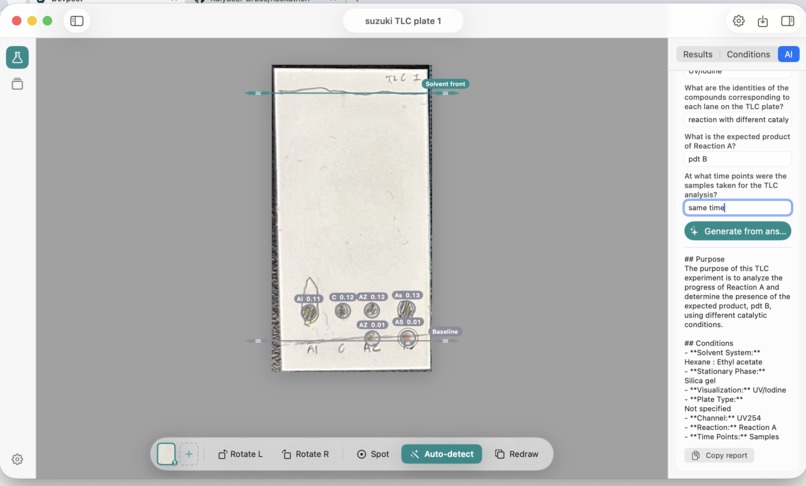This screenshot has height=486, width=806.
Task: Select the AZ 0.12 spot label
Action: click(x=372, y=297)
